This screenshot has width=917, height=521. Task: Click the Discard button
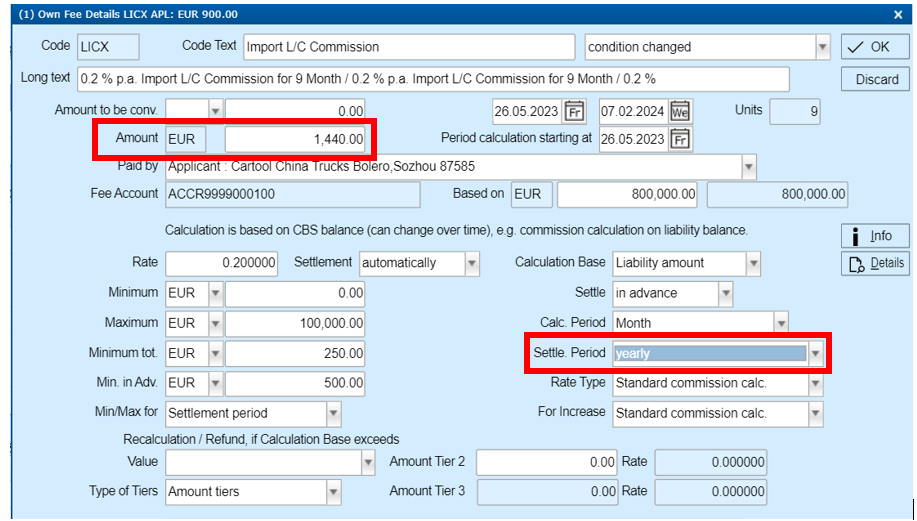click(875, 79)
